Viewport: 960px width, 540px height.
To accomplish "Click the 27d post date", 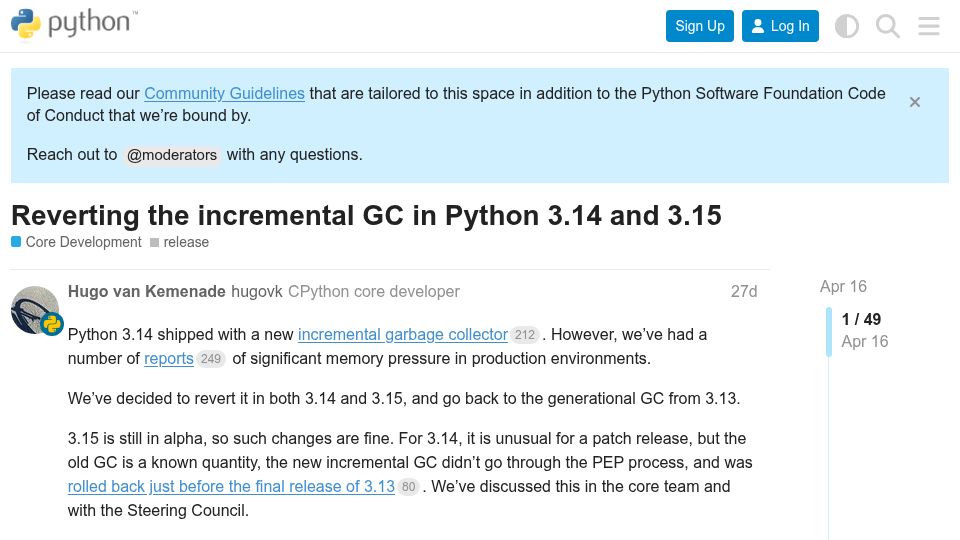I will coord(744,291).
